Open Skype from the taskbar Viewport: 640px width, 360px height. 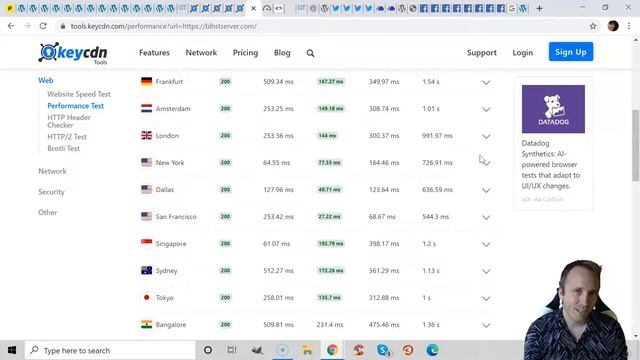(x=383, y=350)
